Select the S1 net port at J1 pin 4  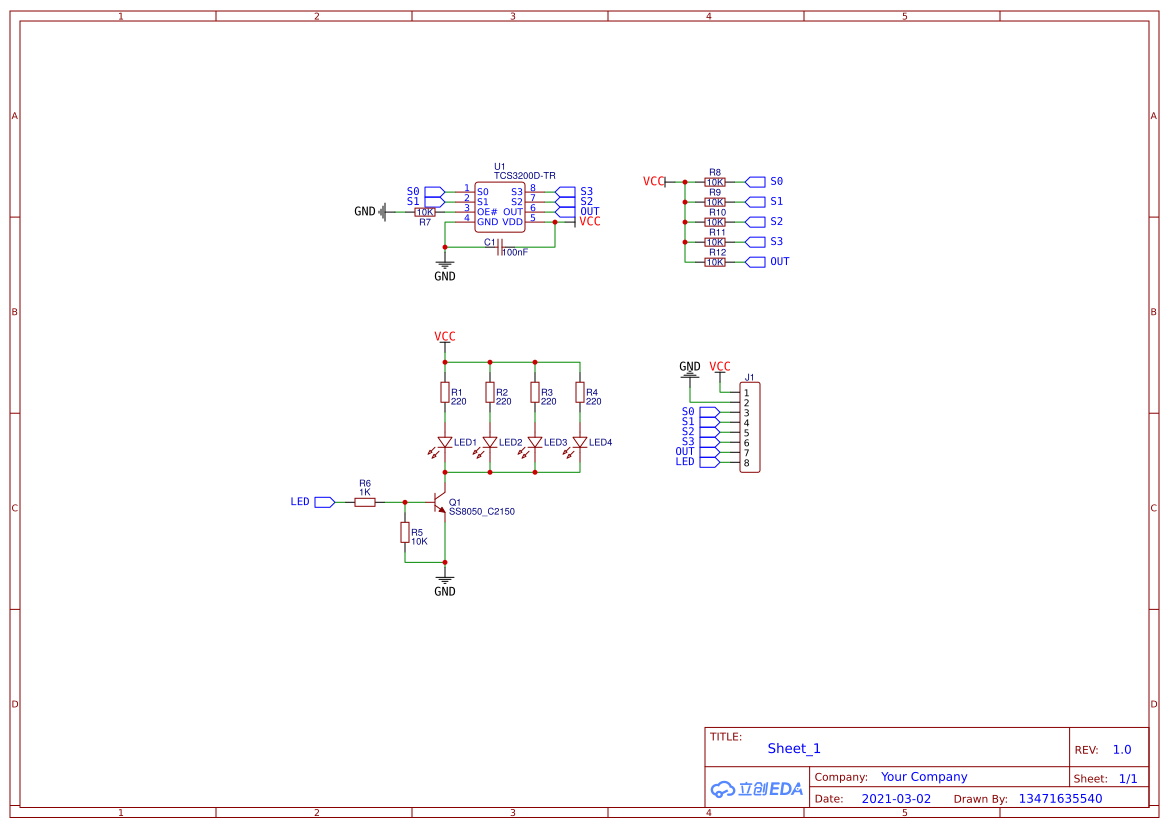710,423
